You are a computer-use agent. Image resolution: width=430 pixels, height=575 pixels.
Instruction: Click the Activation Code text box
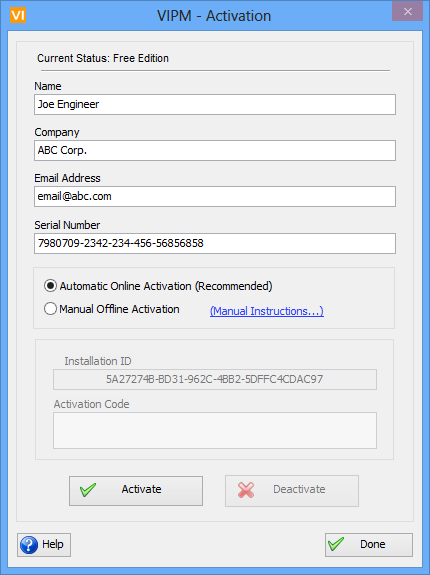point(215,431)
